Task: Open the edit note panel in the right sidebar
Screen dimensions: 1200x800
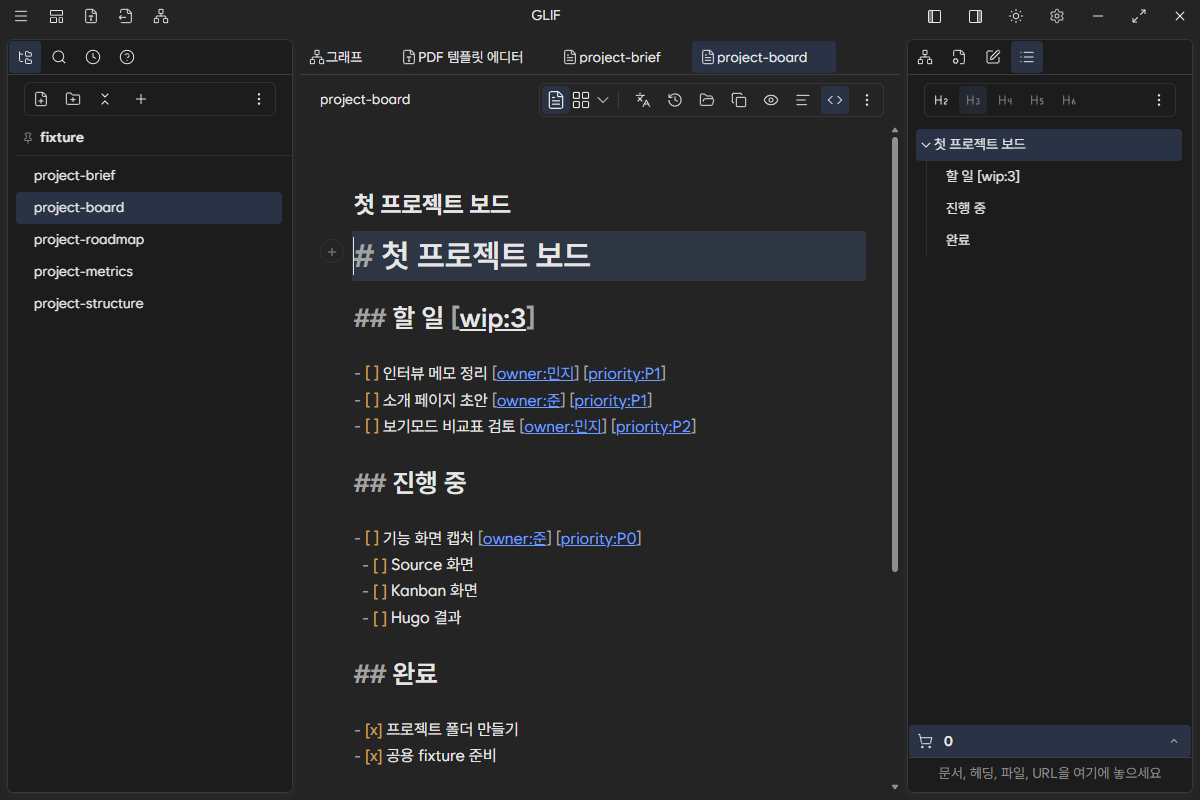Action: pos(993,57)
